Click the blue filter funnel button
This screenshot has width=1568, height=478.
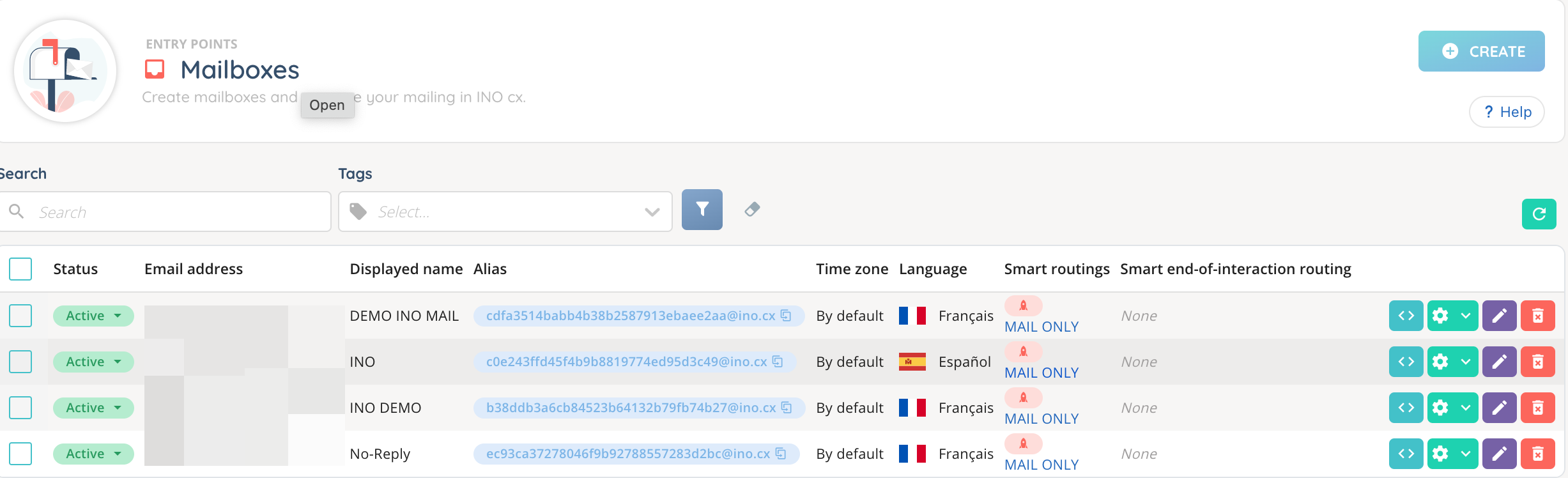click(x=702, y=210)
